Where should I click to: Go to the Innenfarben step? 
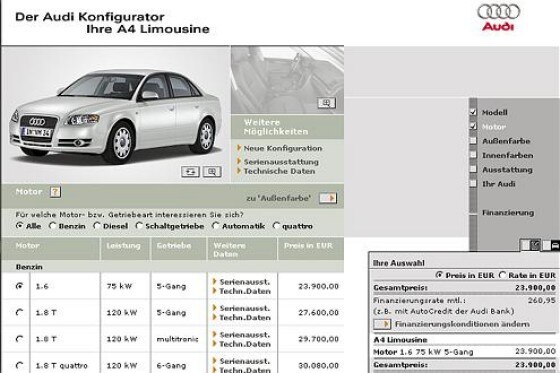coord(508,155)
